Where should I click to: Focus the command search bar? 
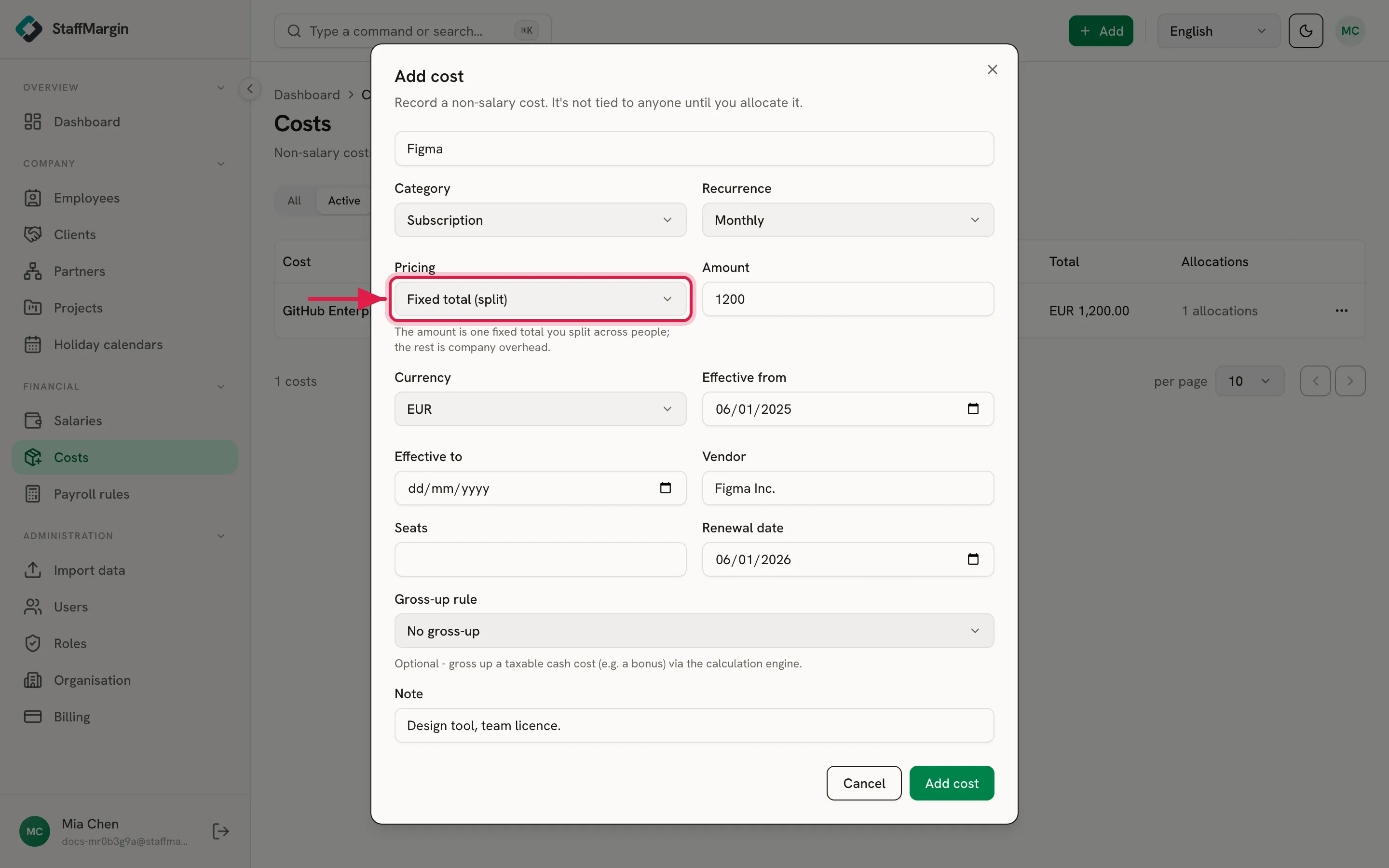click(413, 31)
